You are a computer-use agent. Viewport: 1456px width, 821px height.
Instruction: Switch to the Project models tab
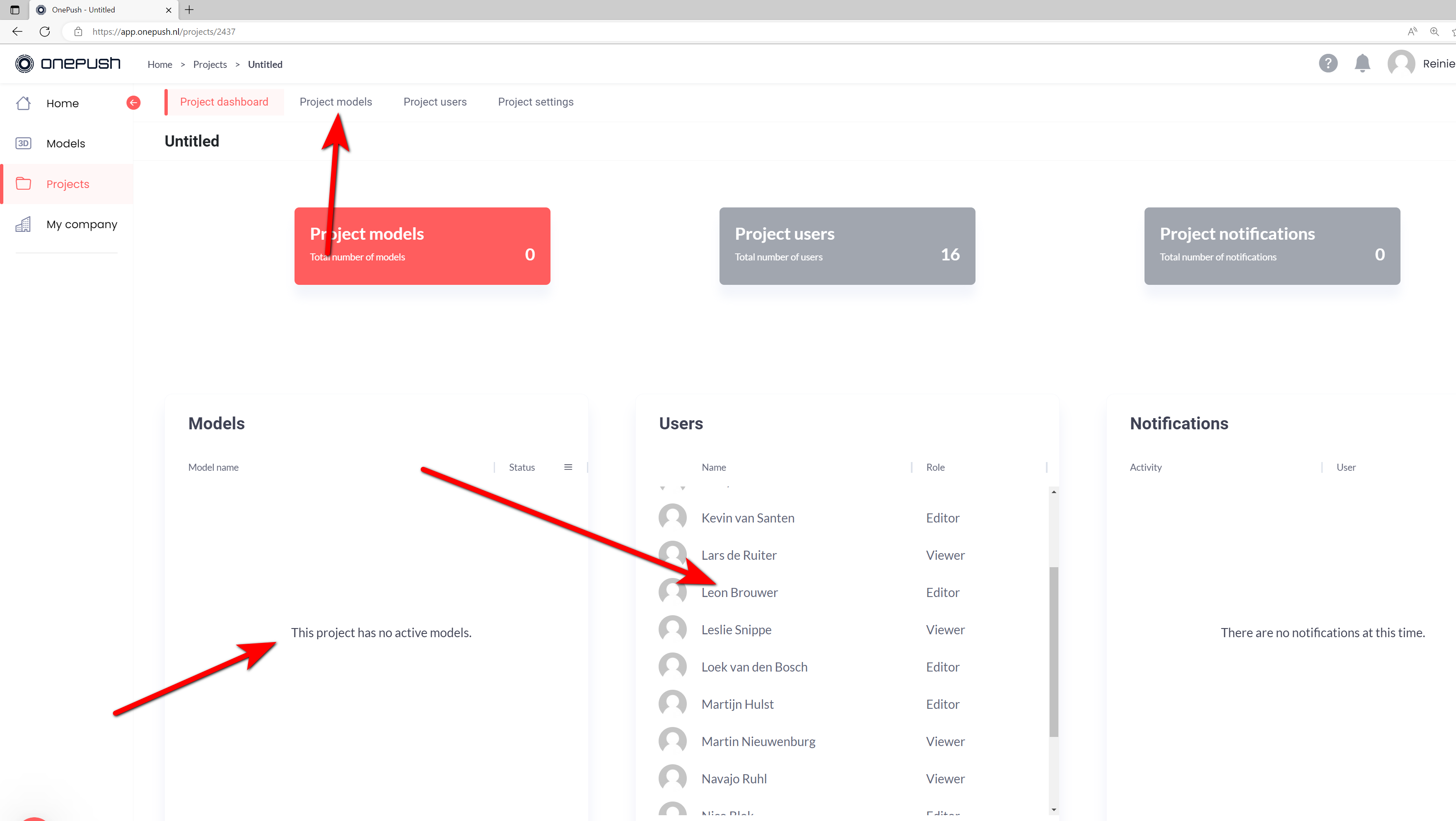336,102
